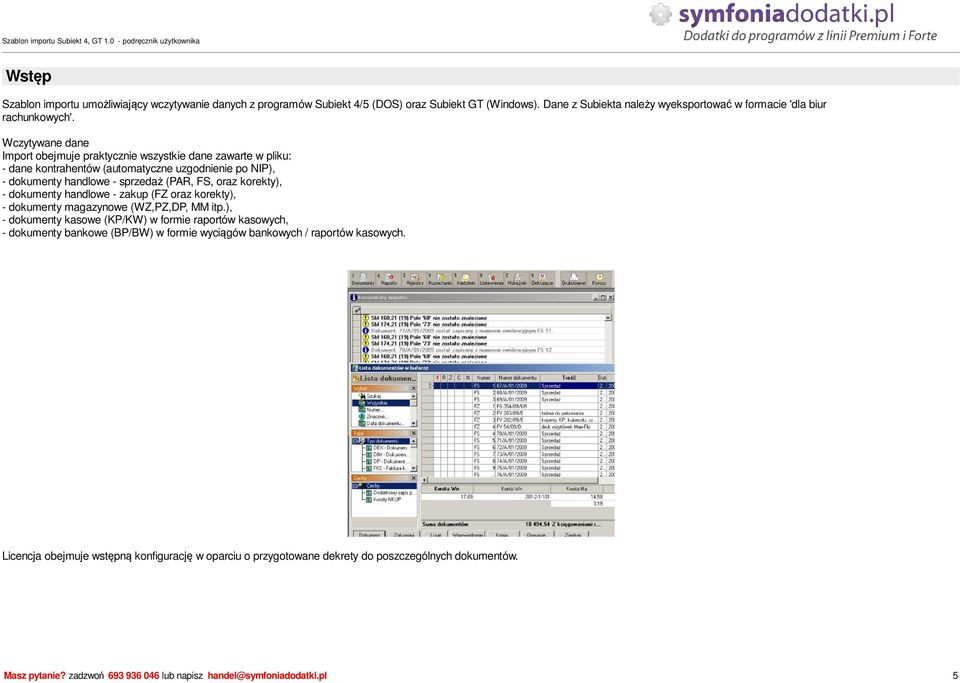This screenshot has width=960, height=683.
Task: Click the Typy tree scroll-down arrow
Action: (x=413, y=468)
